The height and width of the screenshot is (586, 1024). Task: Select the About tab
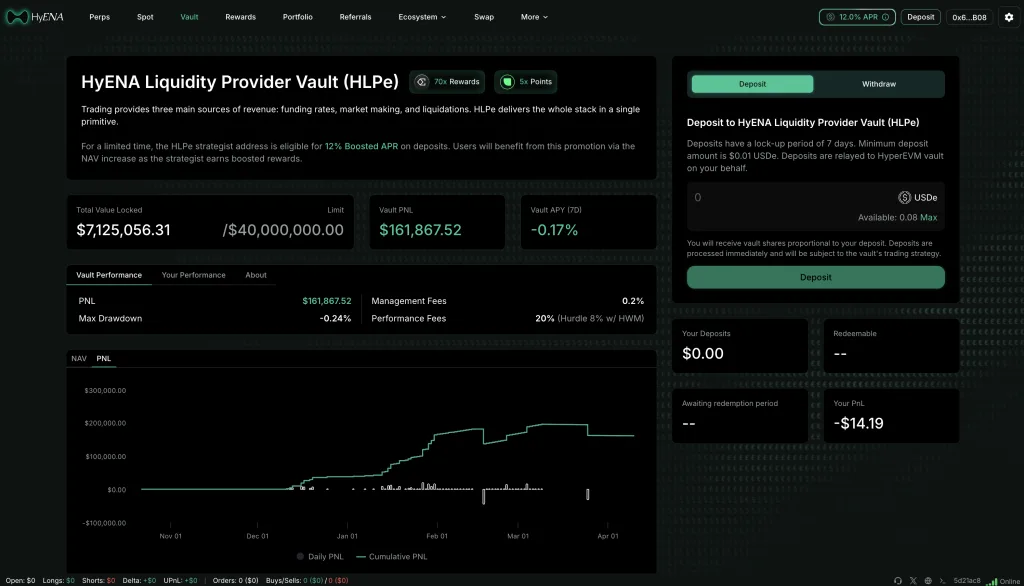tap(256, 275)
